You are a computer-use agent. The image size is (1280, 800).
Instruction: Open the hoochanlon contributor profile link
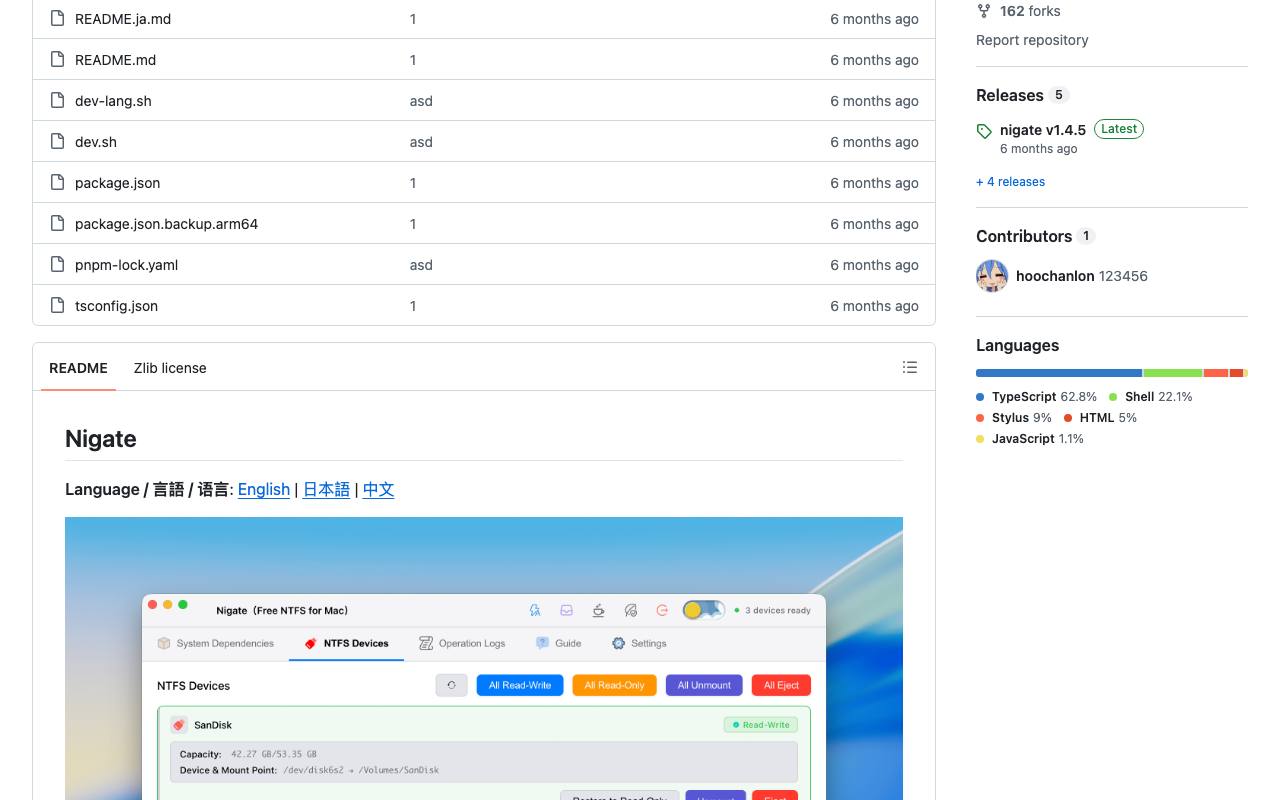coord(1055,276)
